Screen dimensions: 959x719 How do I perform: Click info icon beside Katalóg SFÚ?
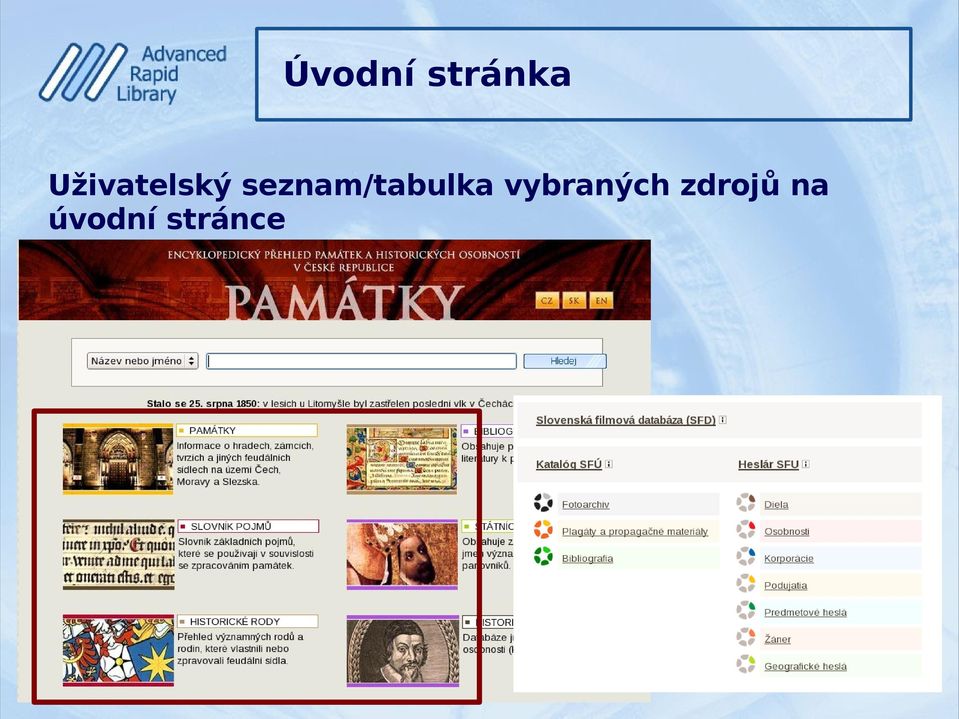(x=609, y=464)
